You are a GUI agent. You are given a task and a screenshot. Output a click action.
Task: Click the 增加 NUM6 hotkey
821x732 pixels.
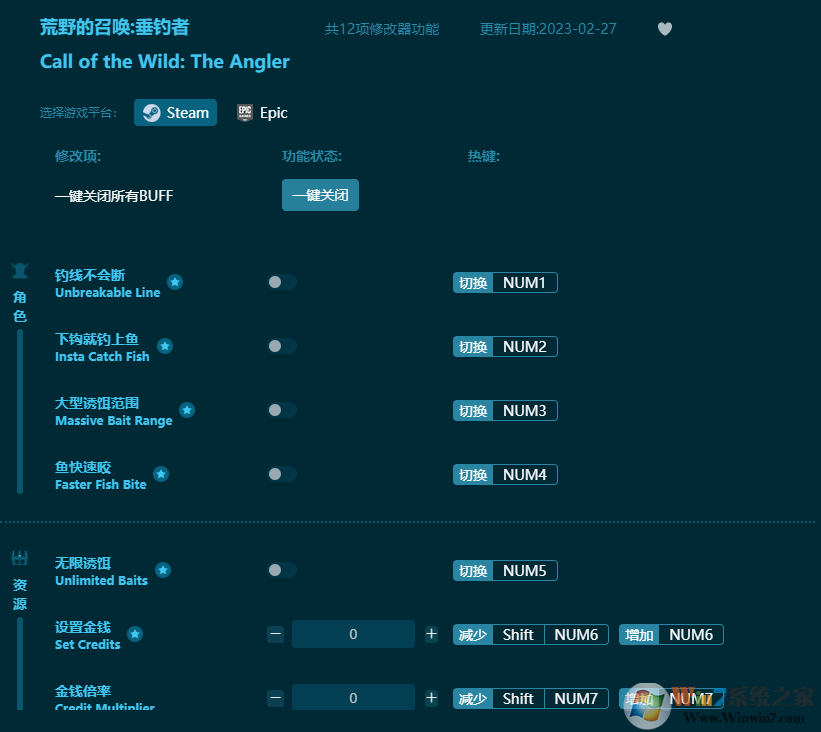pos(671,635)
